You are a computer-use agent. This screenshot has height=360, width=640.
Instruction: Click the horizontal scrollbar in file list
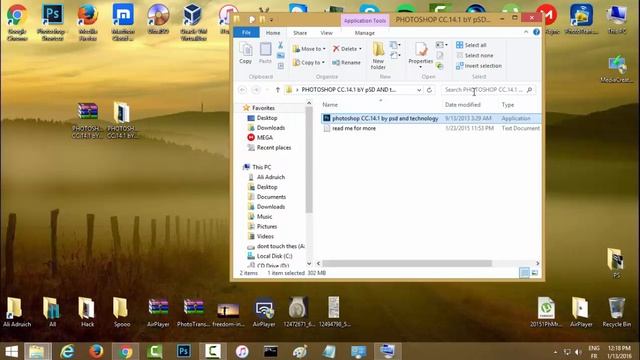coord(407,263)
